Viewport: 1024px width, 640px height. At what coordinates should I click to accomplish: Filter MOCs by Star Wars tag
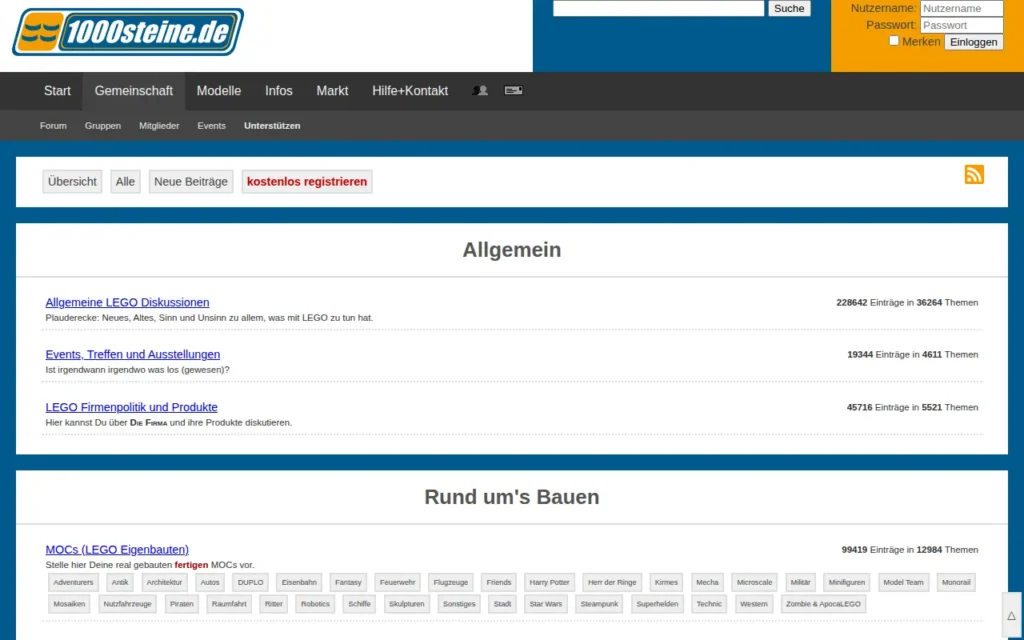[x=546, y=604]
